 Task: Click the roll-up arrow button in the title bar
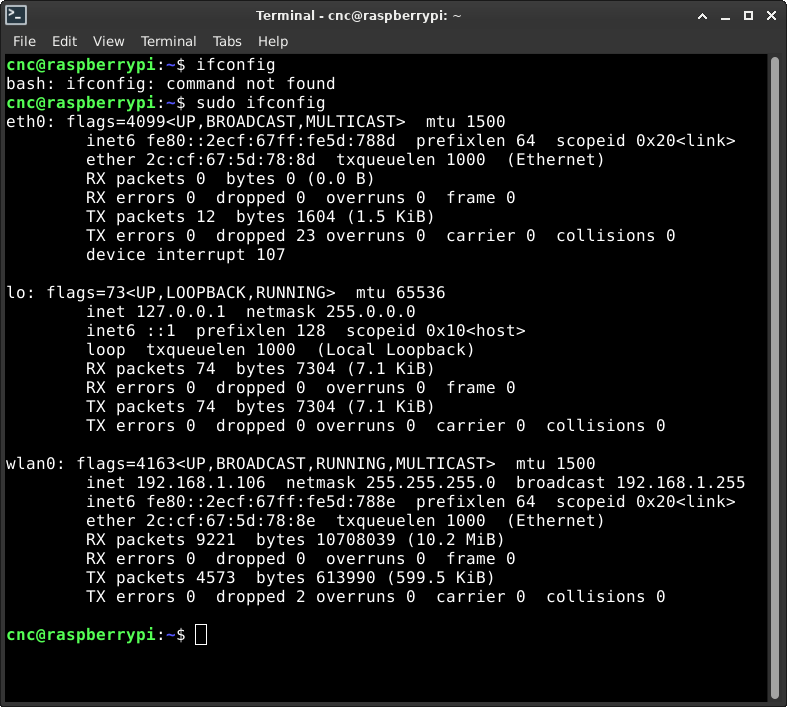(703, 16)
